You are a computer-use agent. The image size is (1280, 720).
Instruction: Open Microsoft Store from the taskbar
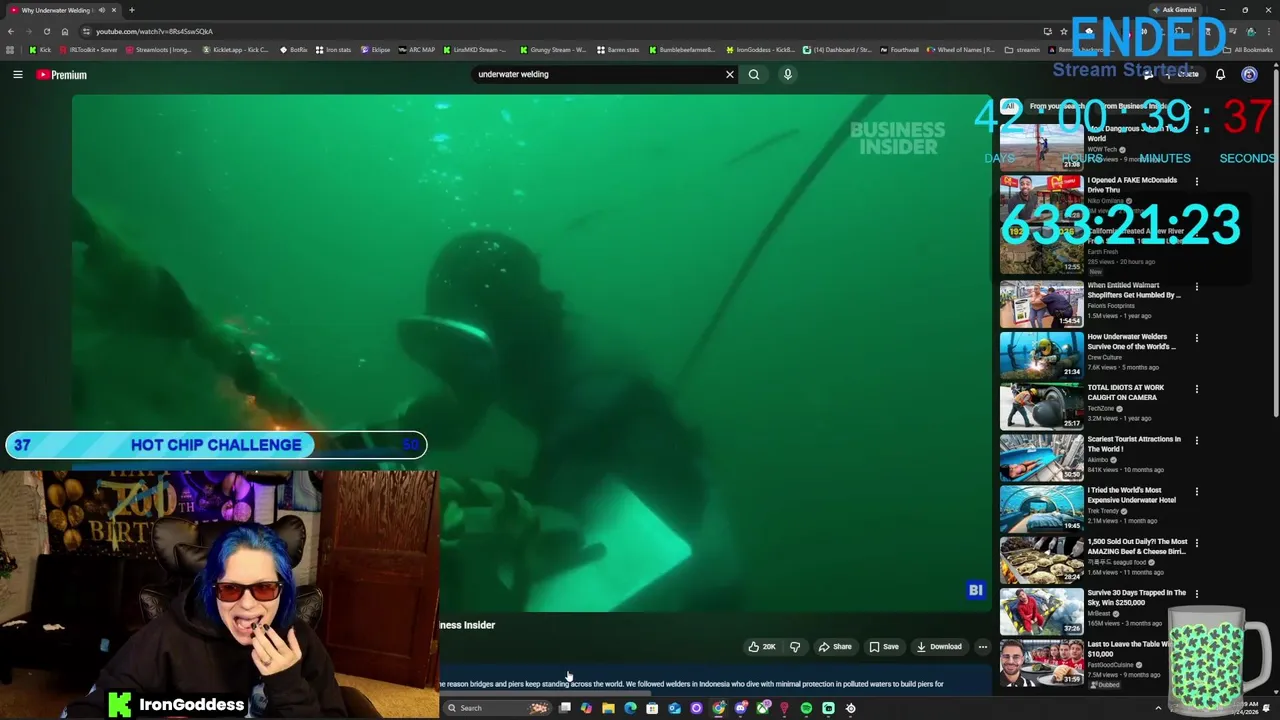pyautogui.click(x=652, y=708)
